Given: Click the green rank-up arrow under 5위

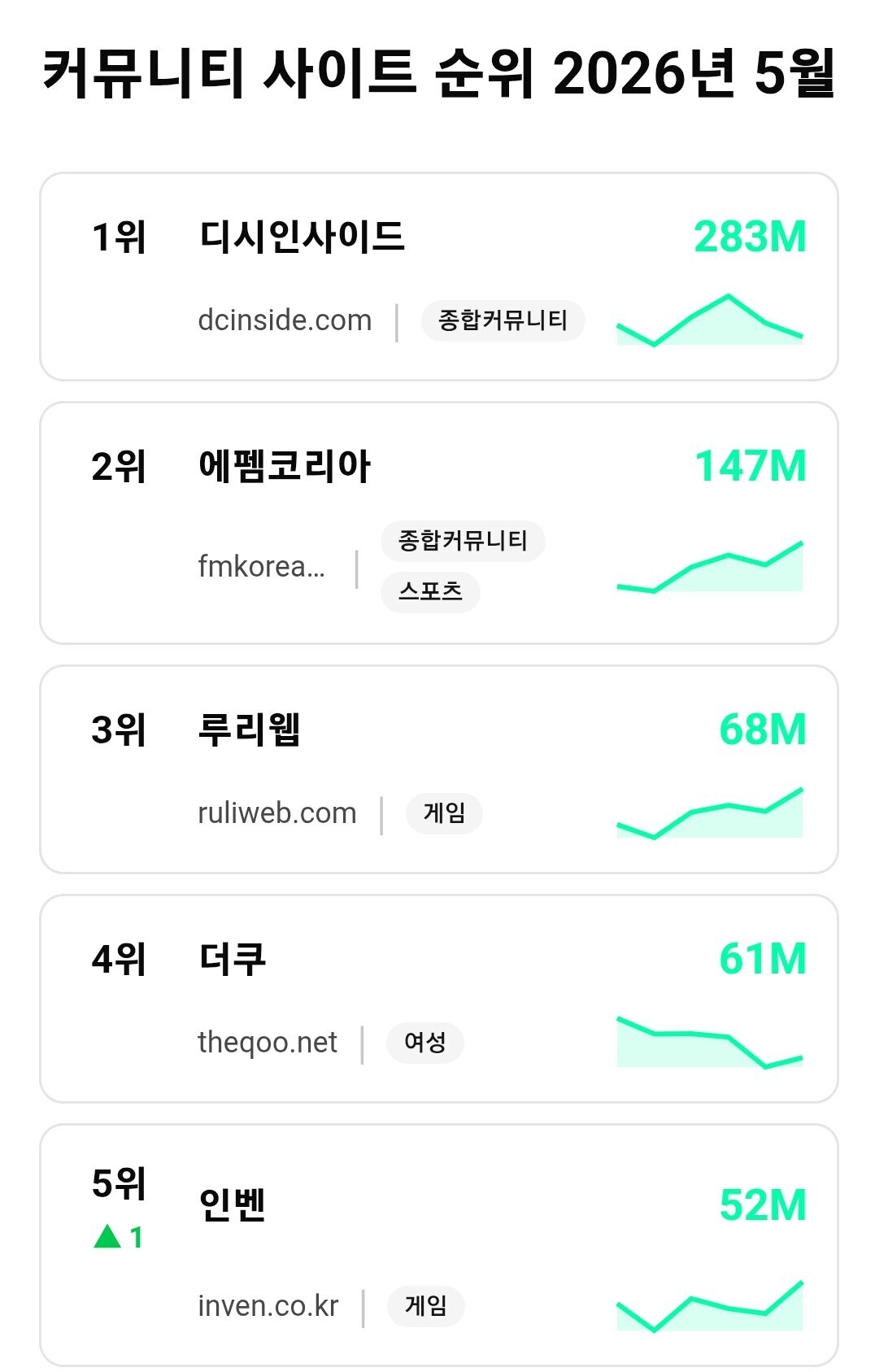Looking at the screenshot, I should [x=107, y=1237].
